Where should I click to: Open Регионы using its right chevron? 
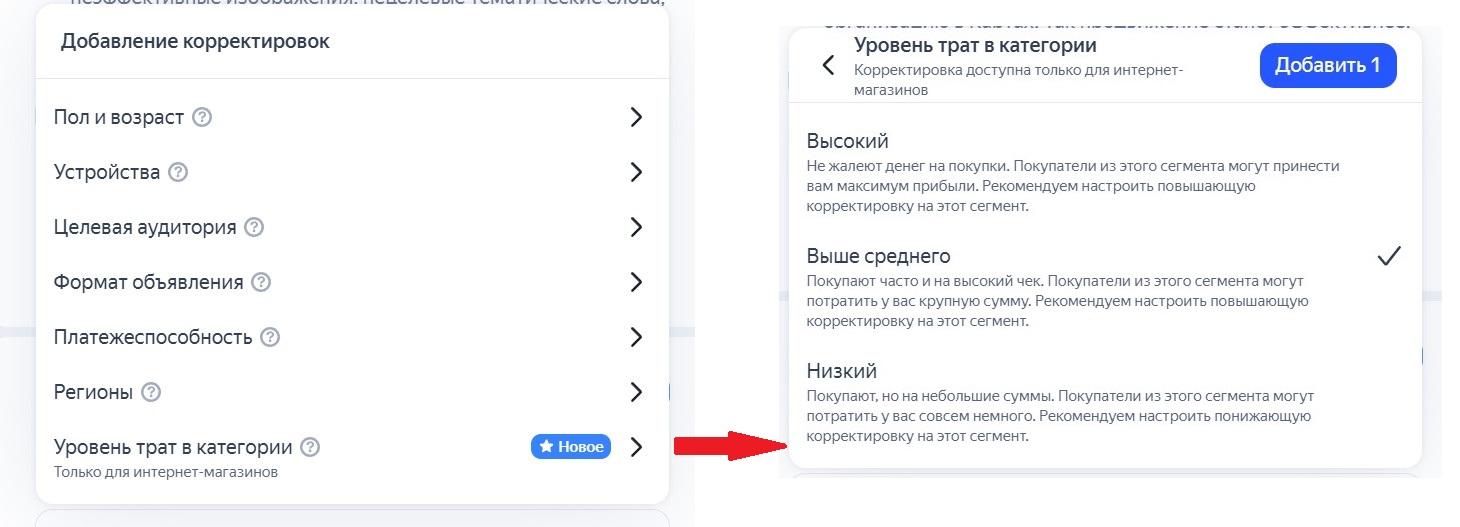pyautogui.click(x=636, y=392)
